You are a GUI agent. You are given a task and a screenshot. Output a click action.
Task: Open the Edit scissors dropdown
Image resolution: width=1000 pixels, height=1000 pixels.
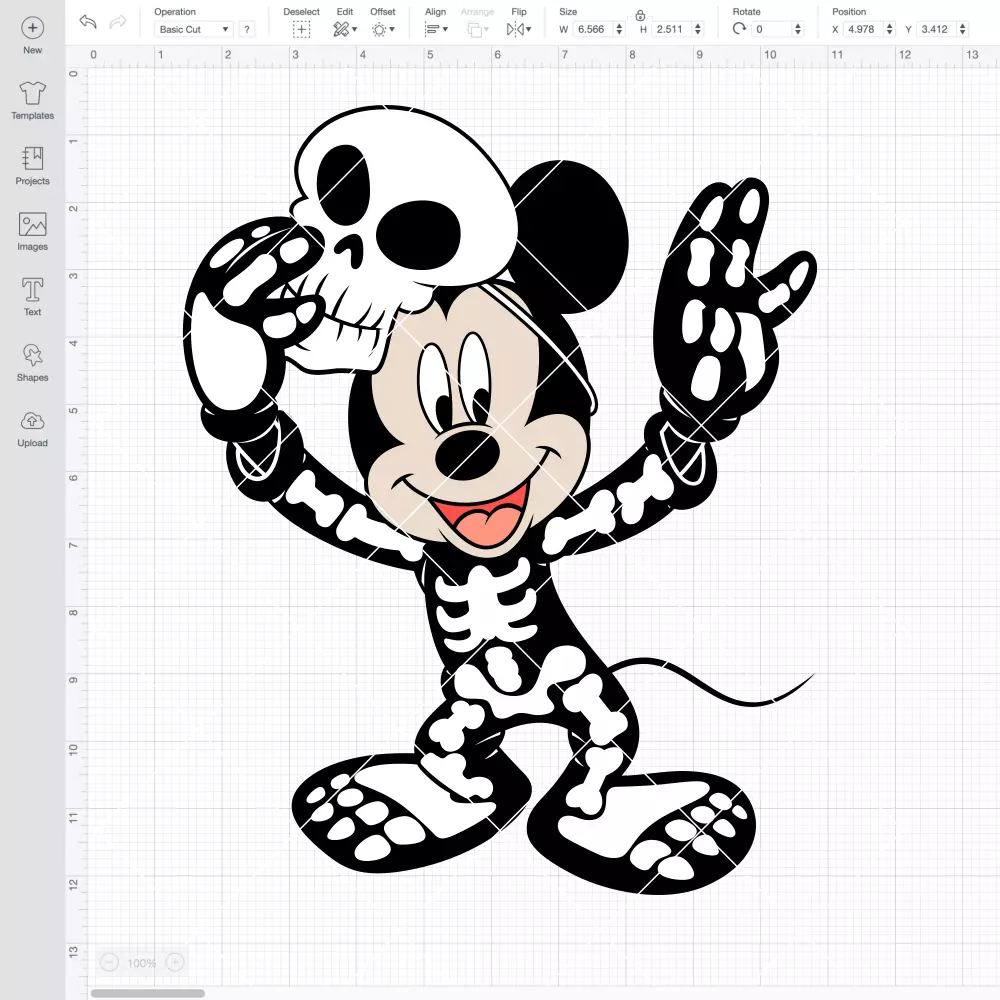(345, 29)
